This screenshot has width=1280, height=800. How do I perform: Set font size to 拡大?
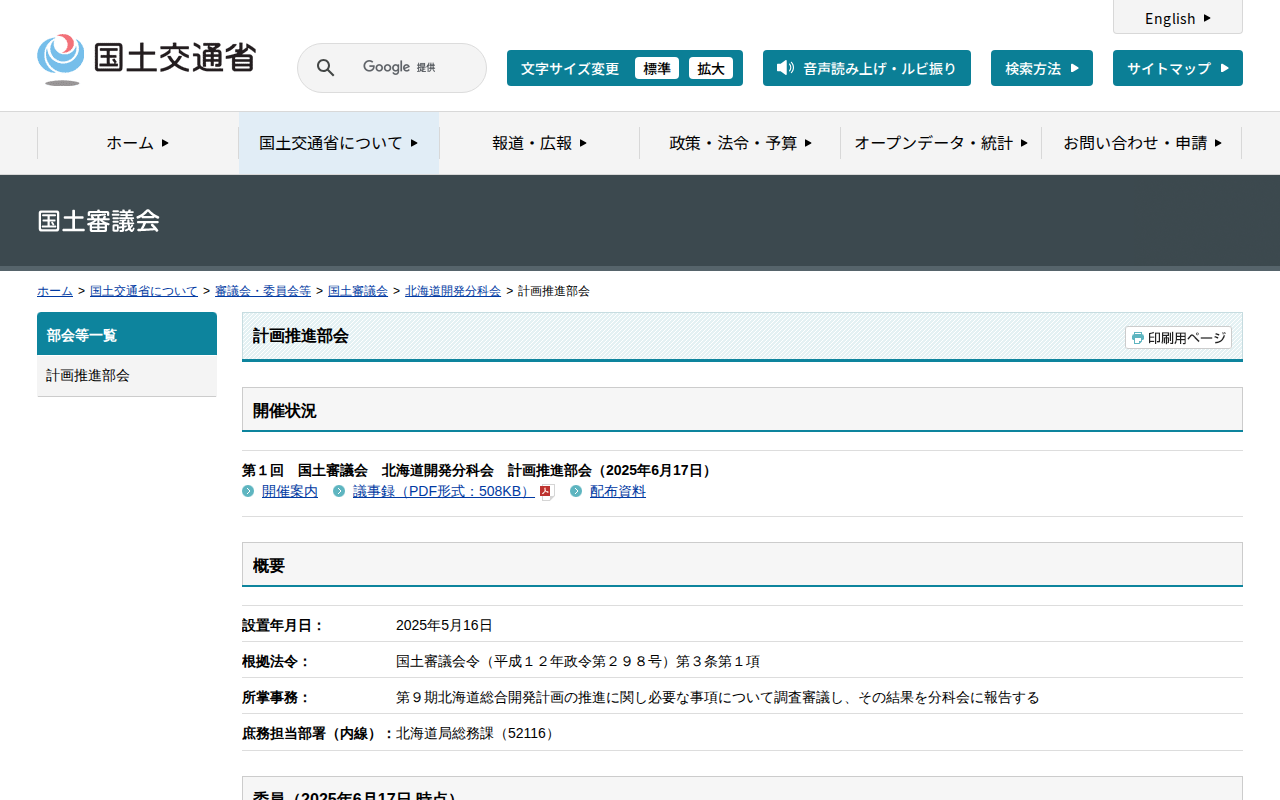(x=710, y=68)
